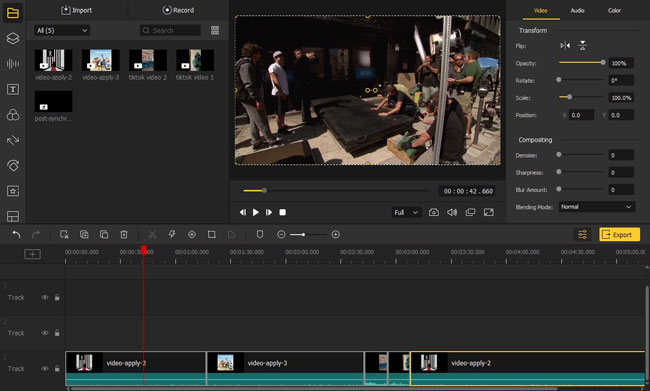The height and width of the screenshot is (391, 650).
Task: Switch to the Audio properties tab
Action: click(x=577, y=10)
